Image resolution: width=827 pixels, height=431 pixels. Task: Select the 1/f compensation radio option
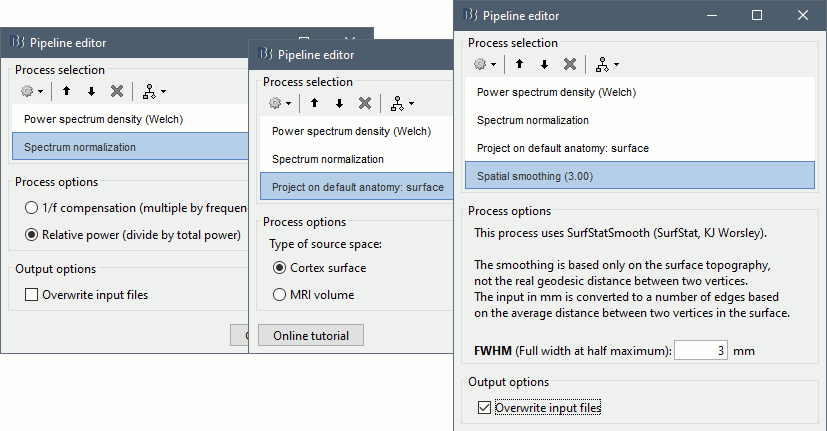coord(33,207)
